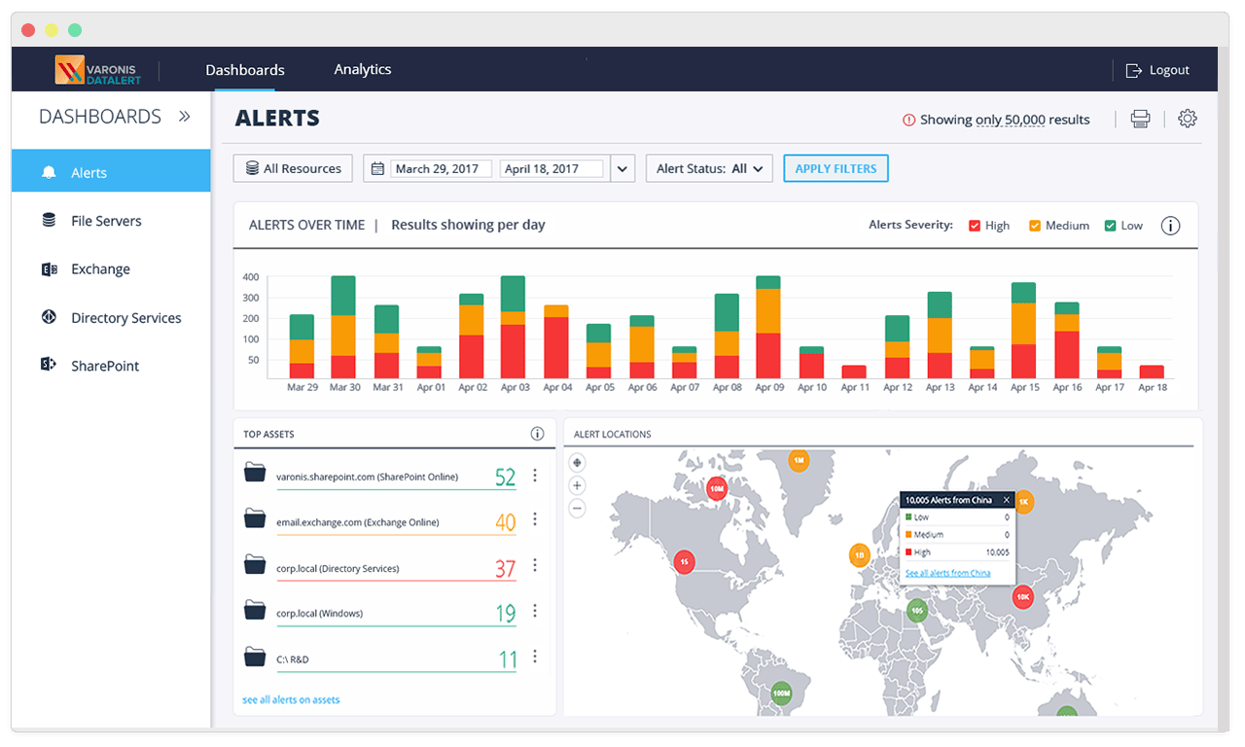
Task: Open the File Servers dashboard icon
Action: pos(48,220)
